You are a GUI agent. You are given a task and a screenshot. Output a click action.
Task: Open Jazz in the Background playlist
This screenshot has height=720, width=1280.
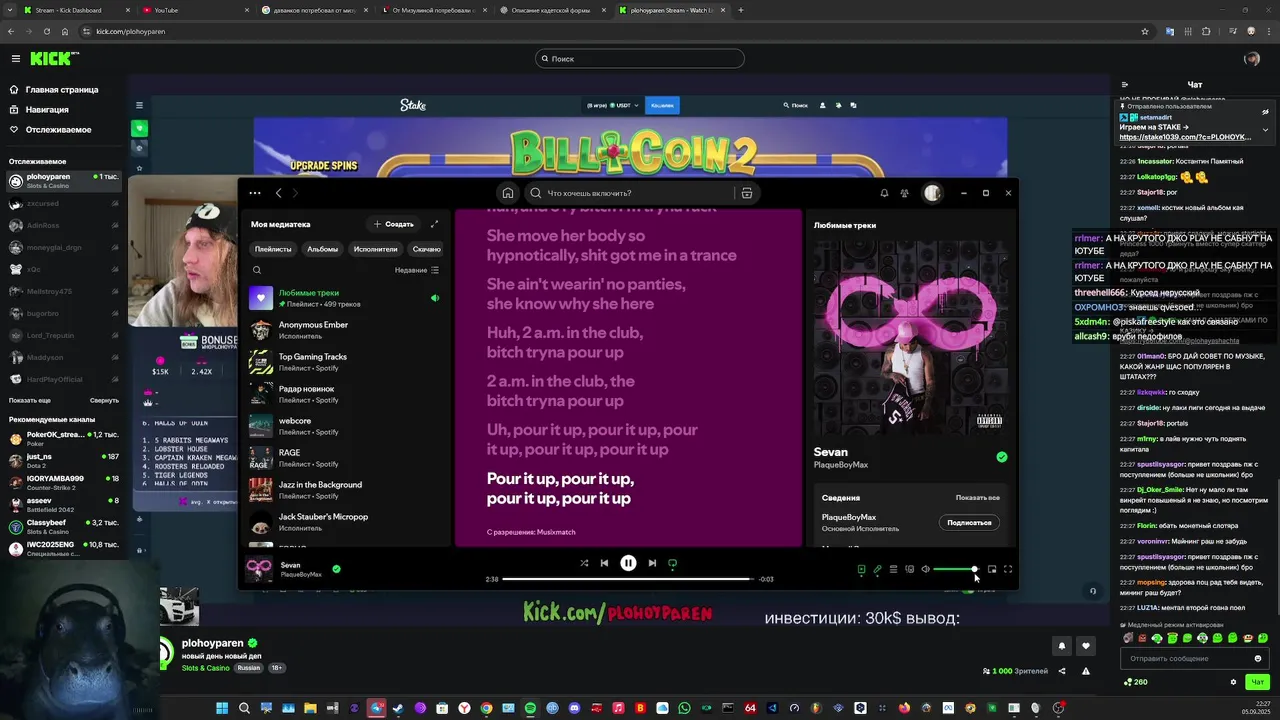[x=345, y=489]
